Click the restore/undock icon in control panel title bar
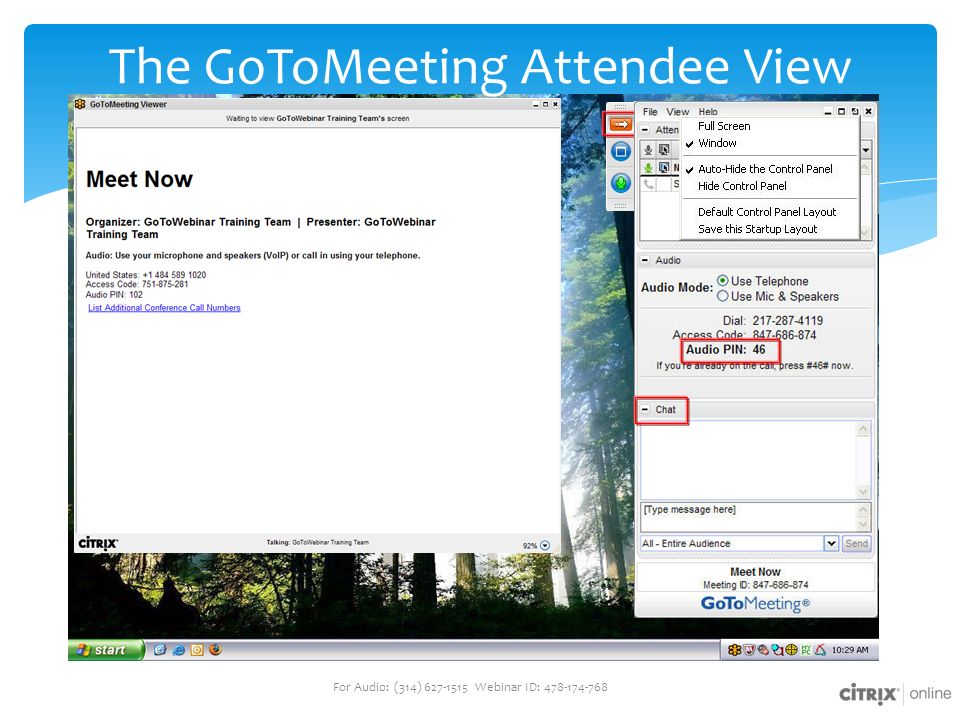 (x=855, y=111)
